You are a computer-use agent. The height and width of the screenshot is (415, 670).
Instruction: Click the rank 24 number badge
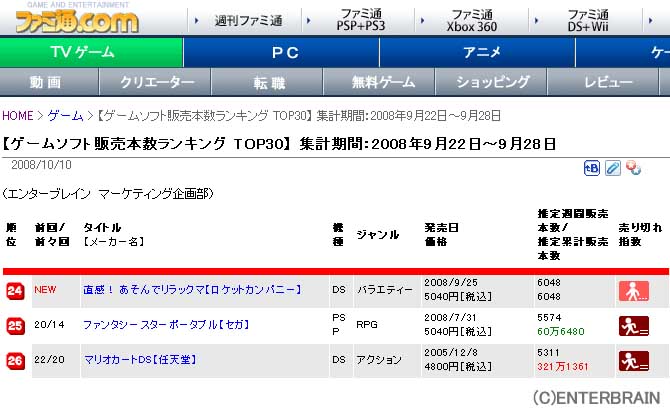(x=15, y=291)
